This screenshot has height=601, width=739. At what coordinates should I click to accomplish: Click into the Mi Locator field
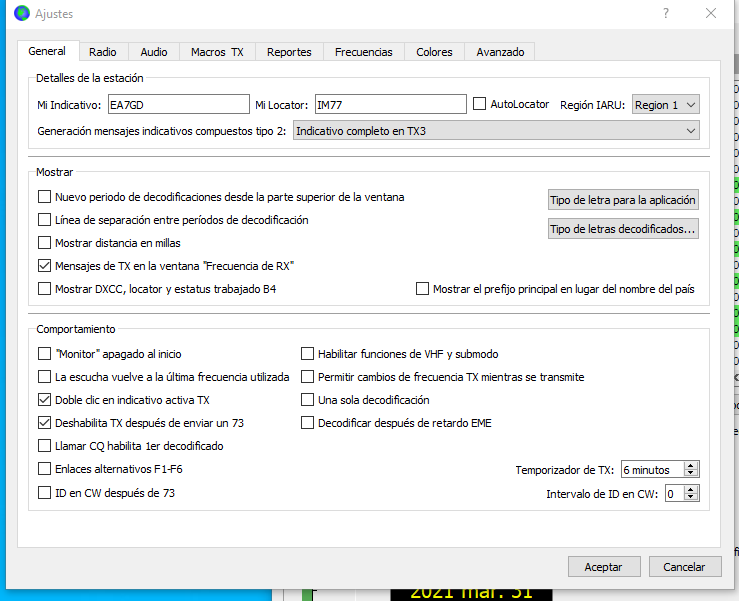point(388,104)
